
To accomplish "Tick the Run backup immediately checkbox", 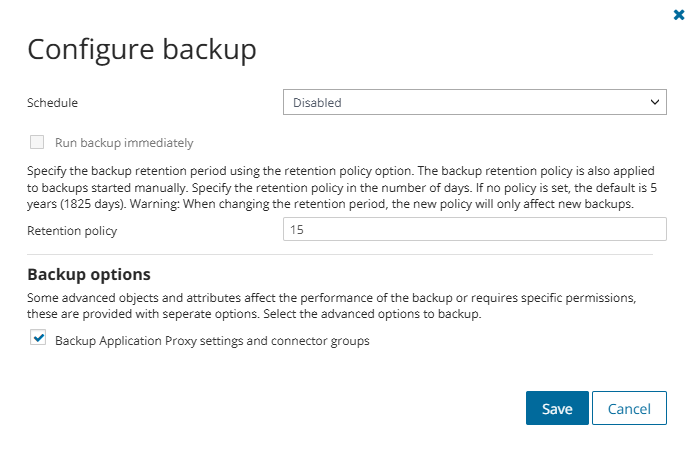I will 38,142.
